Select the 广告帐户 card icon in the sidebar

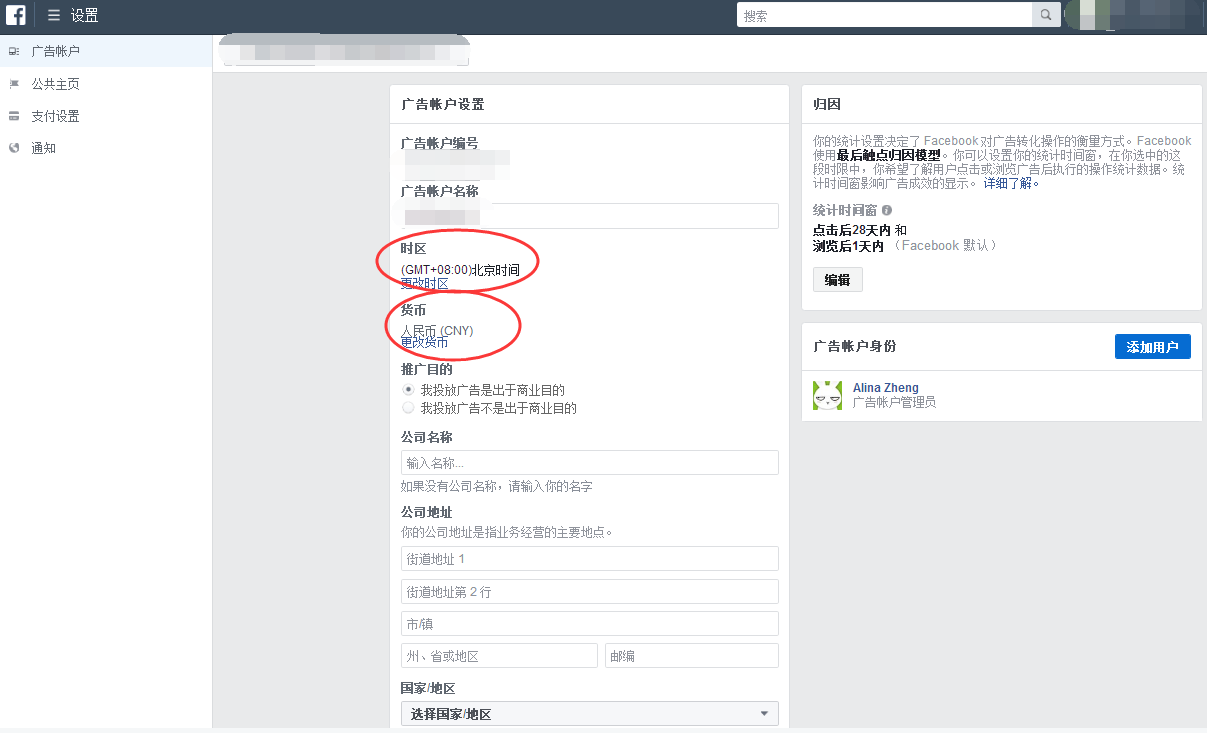(x=14, y=50)
